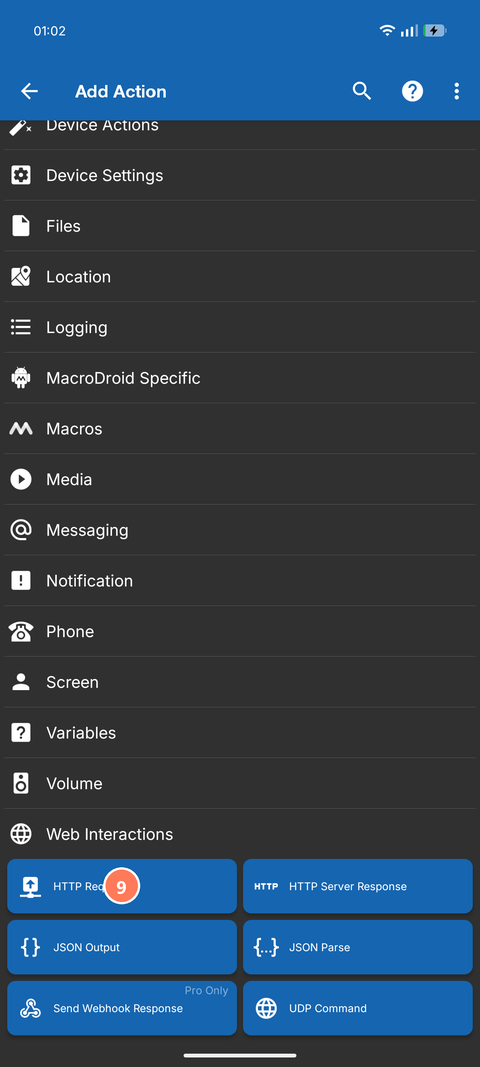The image size is (480, 1067).
Task: Expand the Location category
Action: (x=240, y=276)
